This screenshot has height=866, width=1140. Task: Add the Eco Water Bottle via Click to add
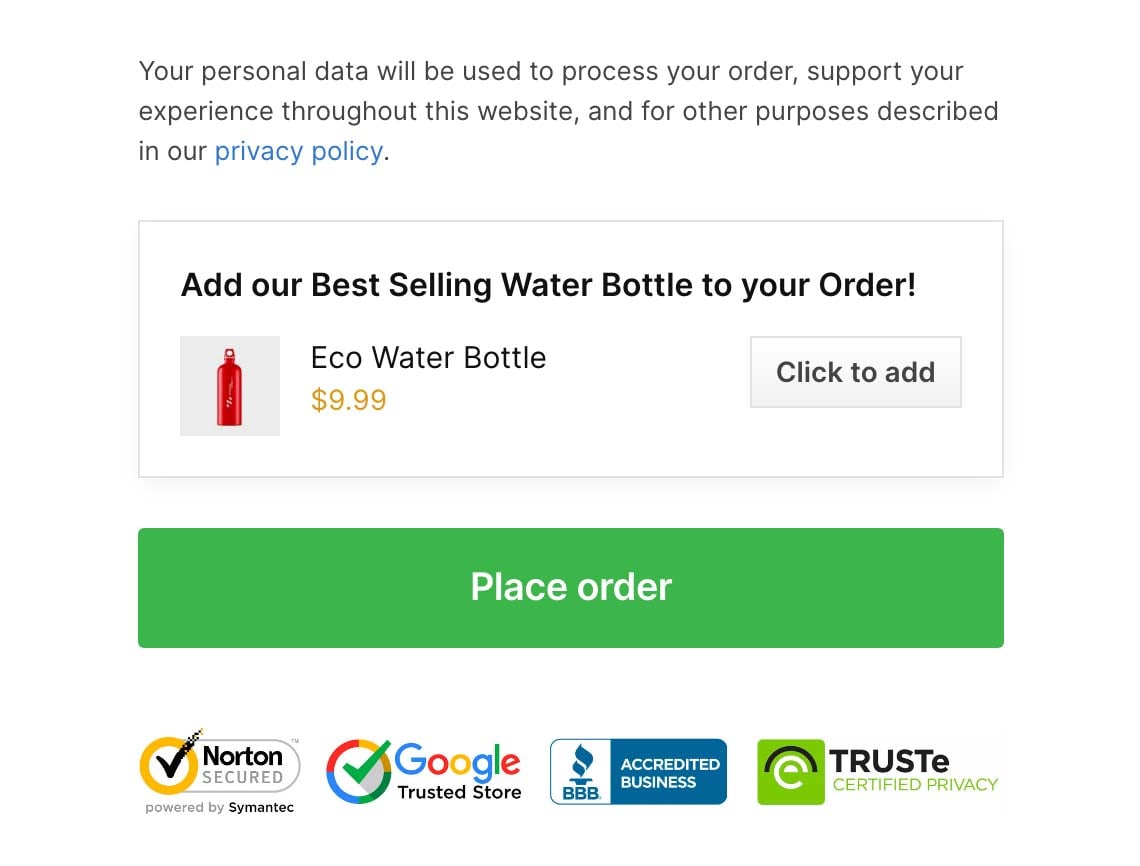[x=856, y=372]
